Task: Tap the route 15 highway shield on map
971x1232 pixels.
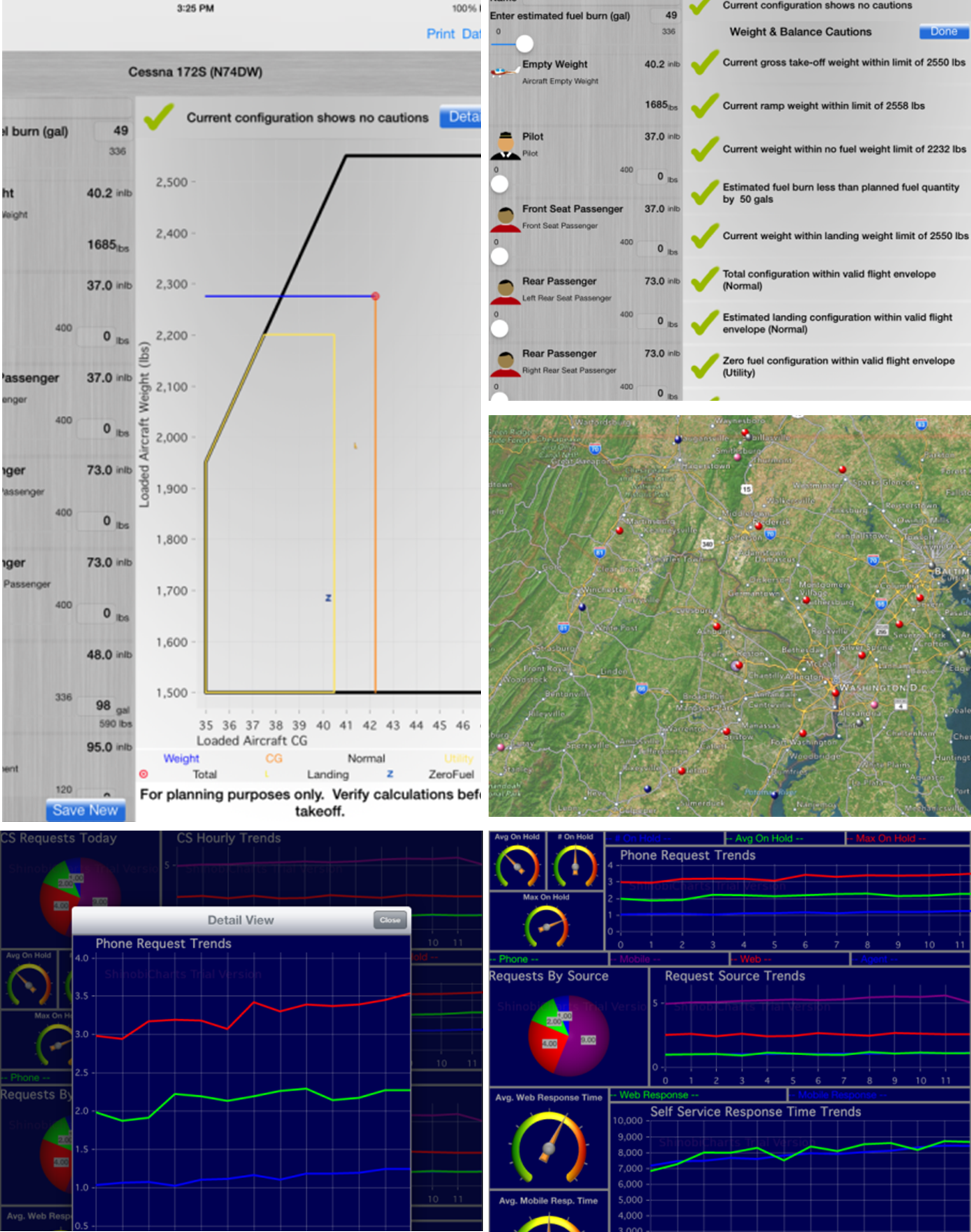Action: point(746,489)
